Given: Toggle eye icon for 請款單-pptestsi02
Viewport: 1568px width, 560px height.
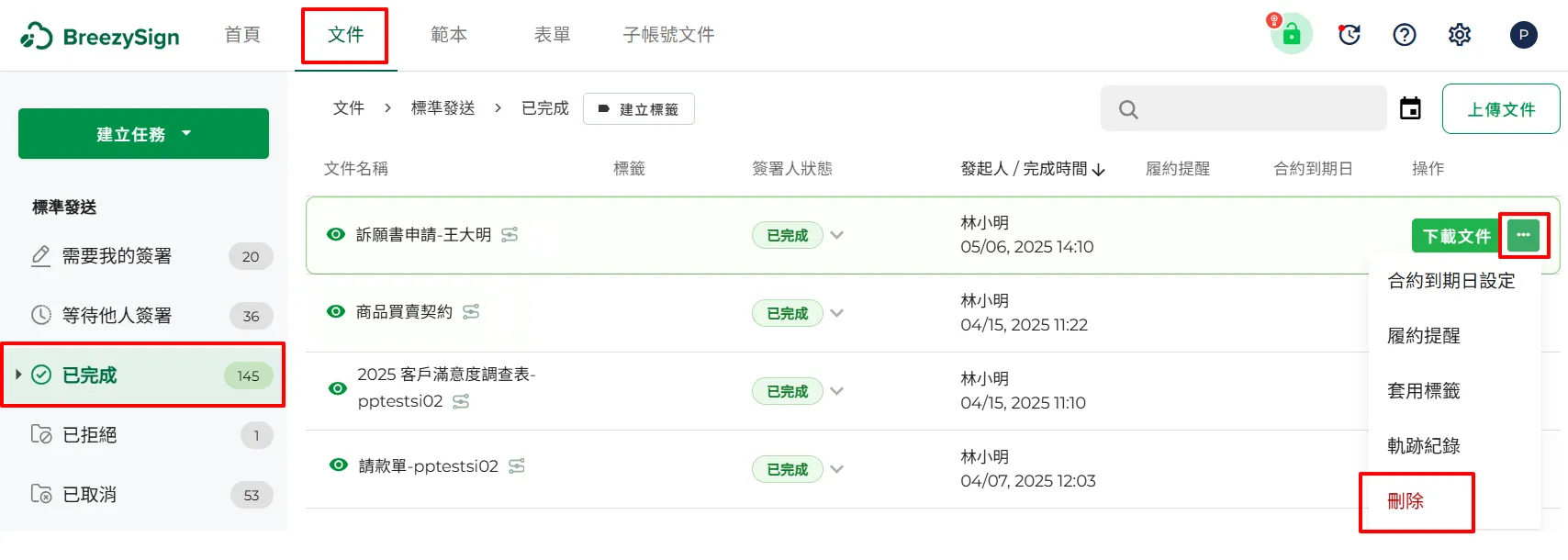Looking at the screenshot, I should point(338,465).
